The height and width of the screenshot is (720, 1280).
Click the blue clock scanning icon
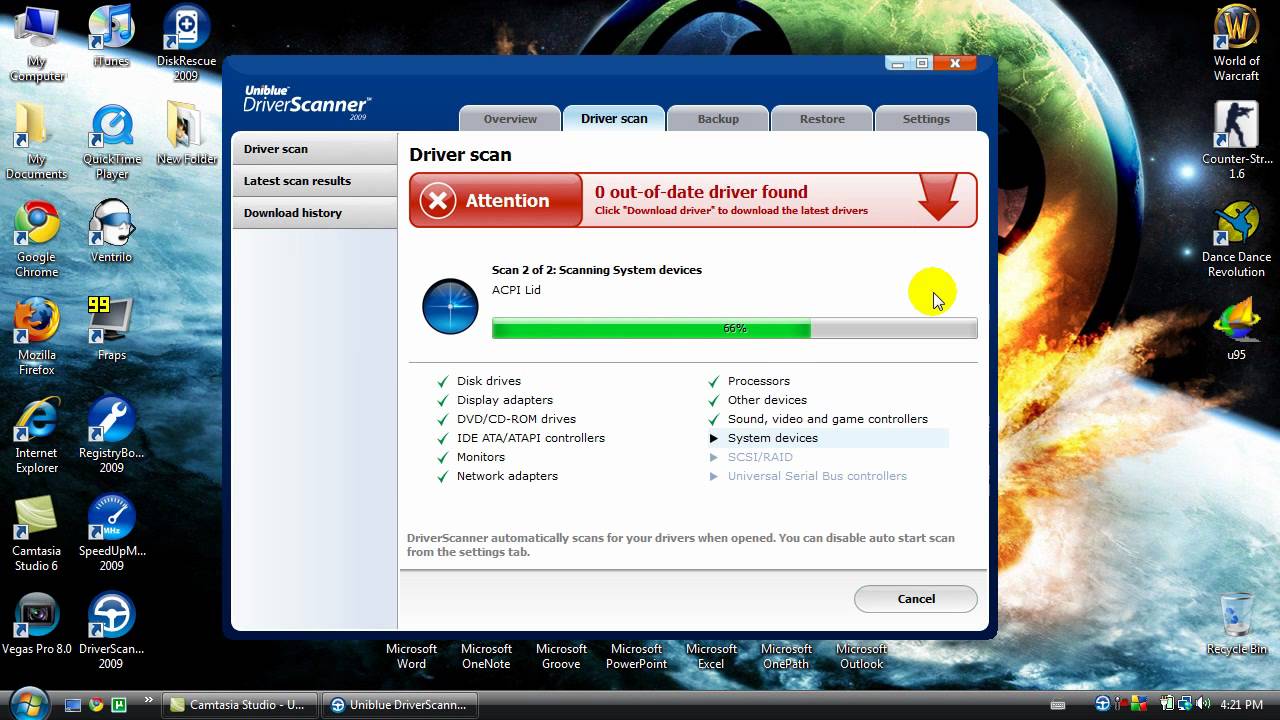tap(450, 306)
